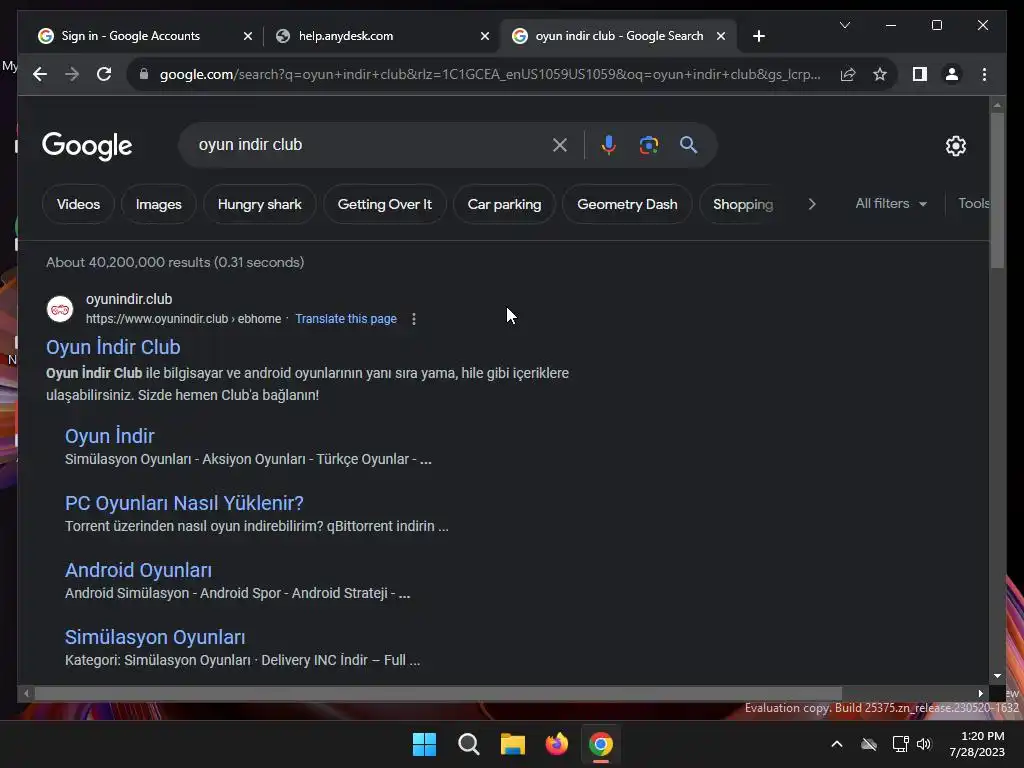Search by image with Google Lens
Viewport: 1024px width, 768px height.
[648, 145]
